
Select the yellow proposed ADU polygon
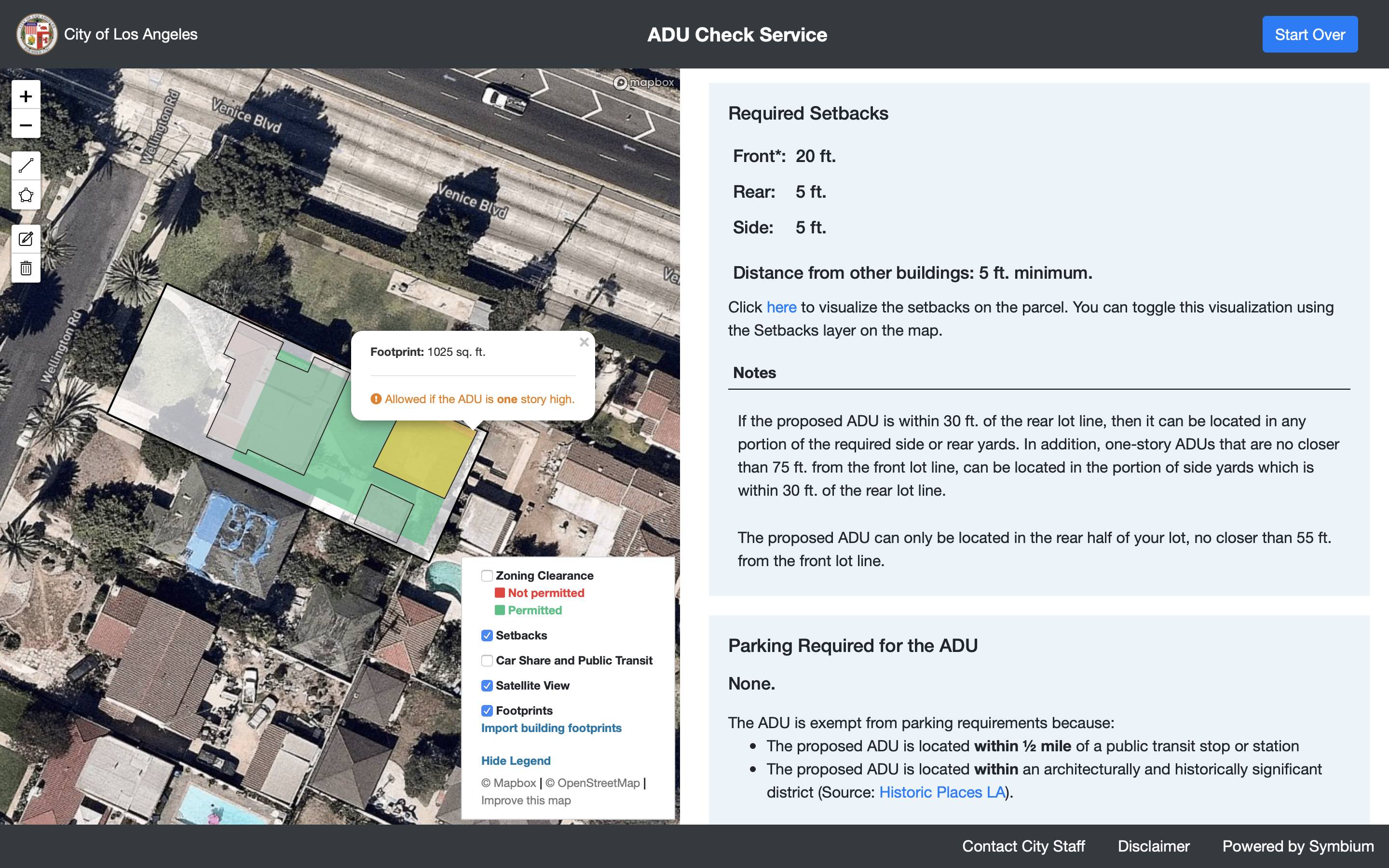(425, 458)
